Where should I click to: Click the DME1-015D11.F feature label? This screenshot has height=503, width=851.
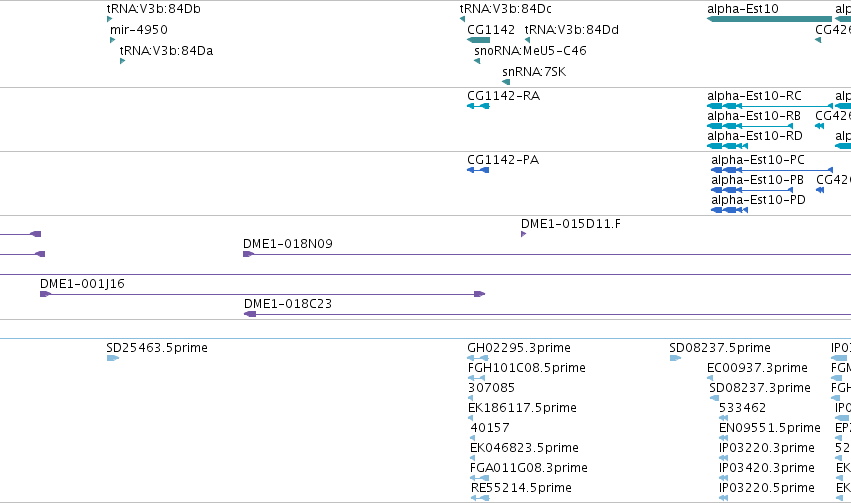(570, 224)
